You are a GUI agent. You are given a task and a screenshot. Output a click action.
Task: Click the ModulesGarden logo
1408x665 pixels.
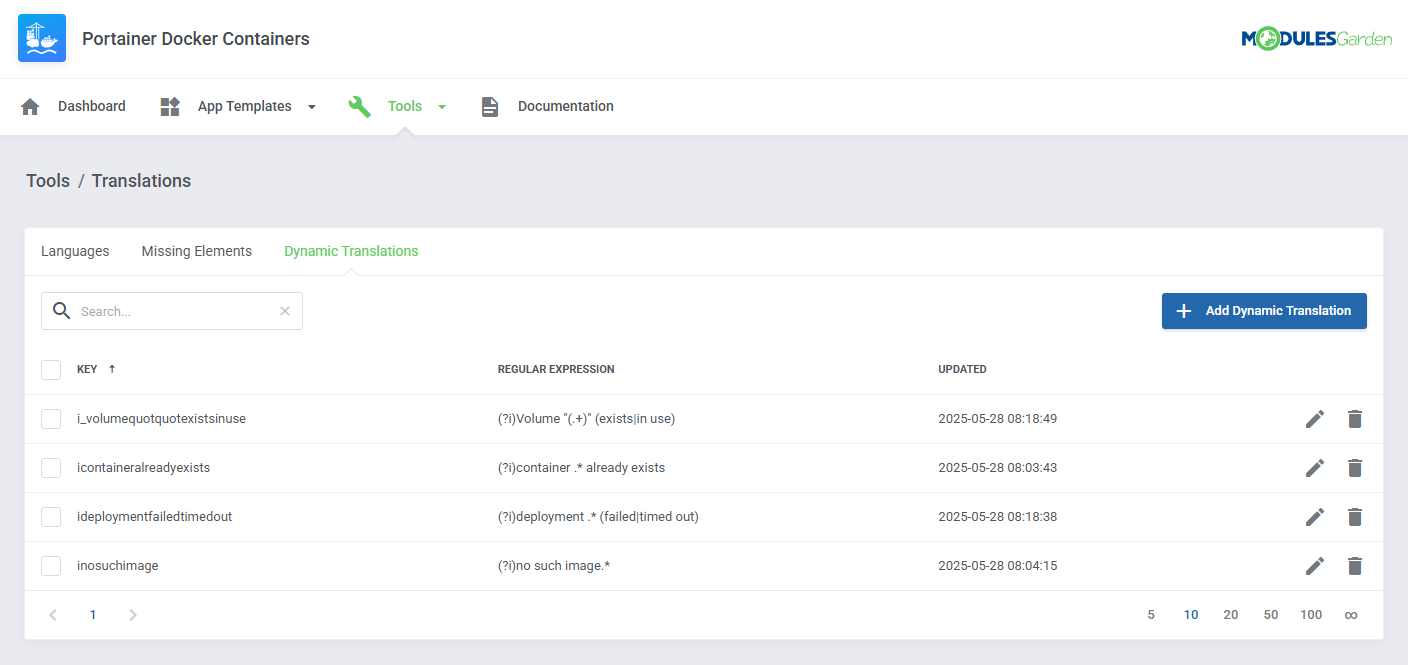pos(1317,38)
